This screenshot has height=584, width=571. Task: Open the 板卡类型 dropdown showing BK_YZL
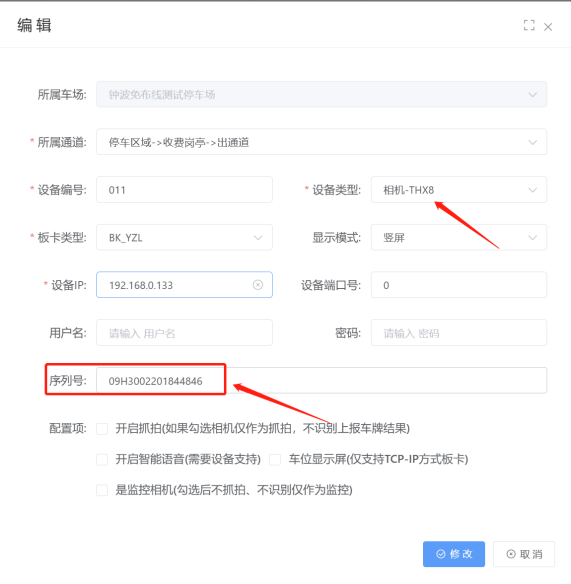pos(184,237)
